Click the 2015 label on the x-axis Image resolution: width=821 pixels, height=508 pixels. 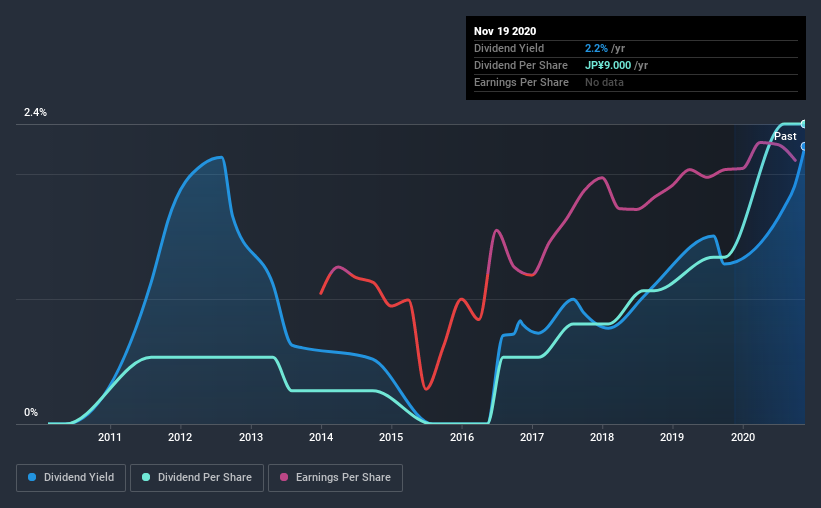[x=391, y=437]
